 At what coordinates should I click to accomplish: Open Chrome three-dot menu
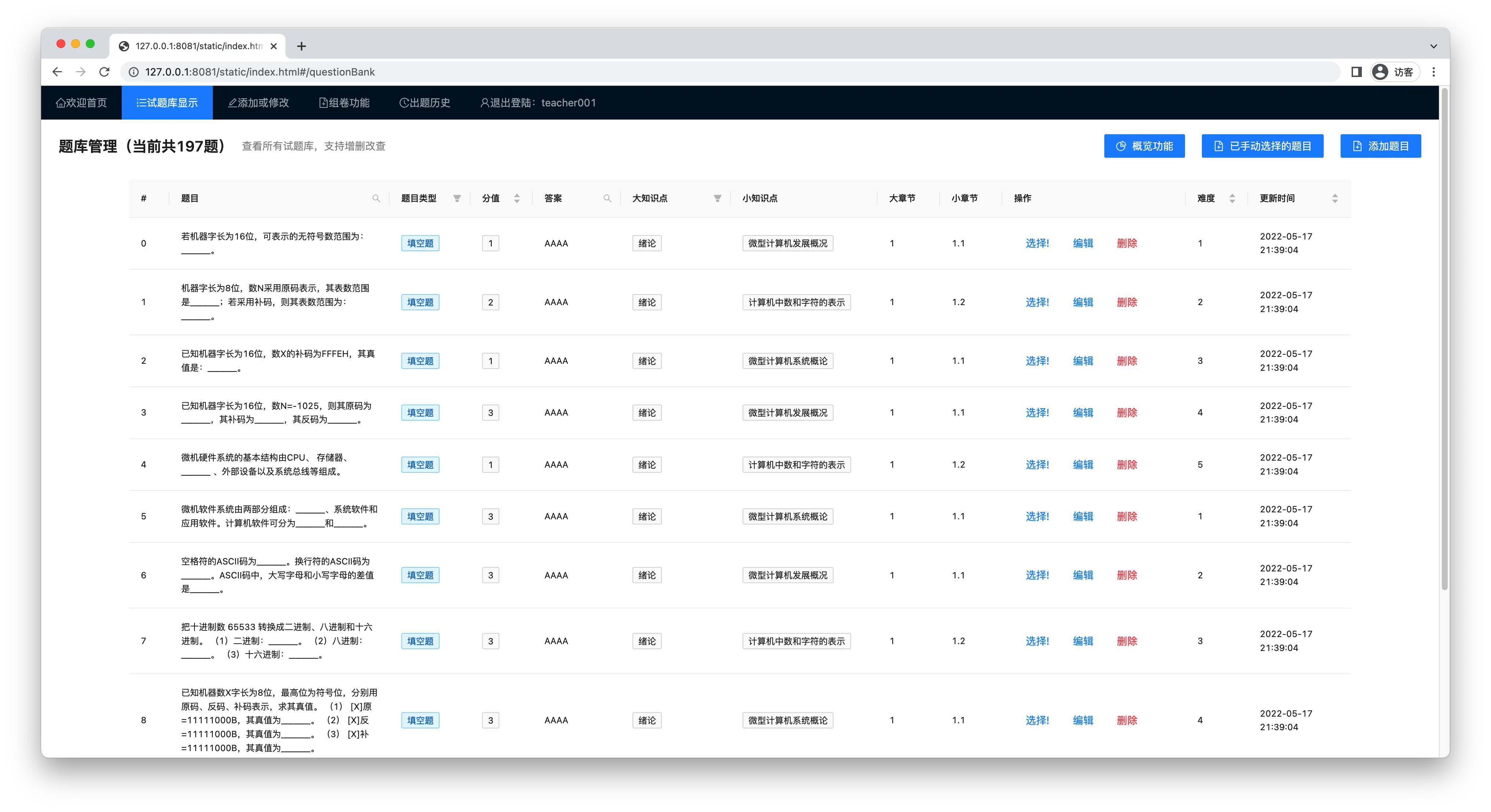point(1434,72)
